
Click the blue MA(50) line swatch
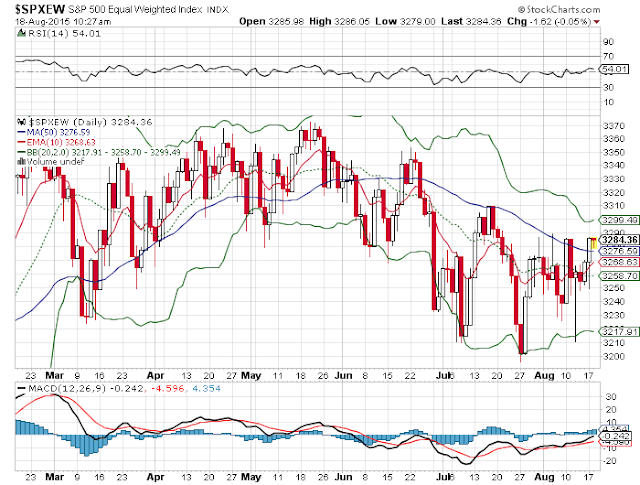21,132
